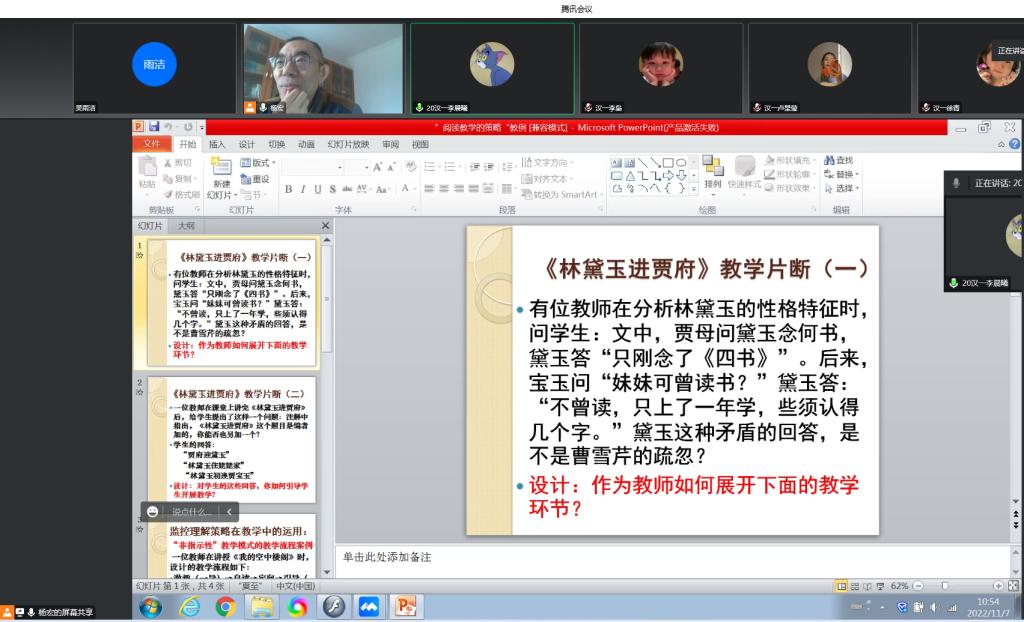The height and width of the screenshot is (622, 1024).
Task: Switch to the 幻灯片放映 (Slide Show) tab
Action: click(x=348, y=144)
